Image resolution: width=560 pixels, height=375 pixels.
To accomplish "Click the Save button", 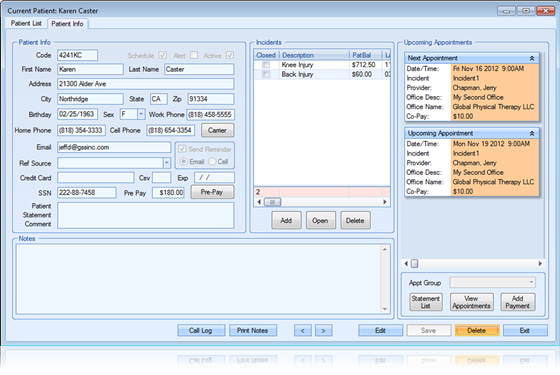I will pyautogui.click(x=429, y=330).
